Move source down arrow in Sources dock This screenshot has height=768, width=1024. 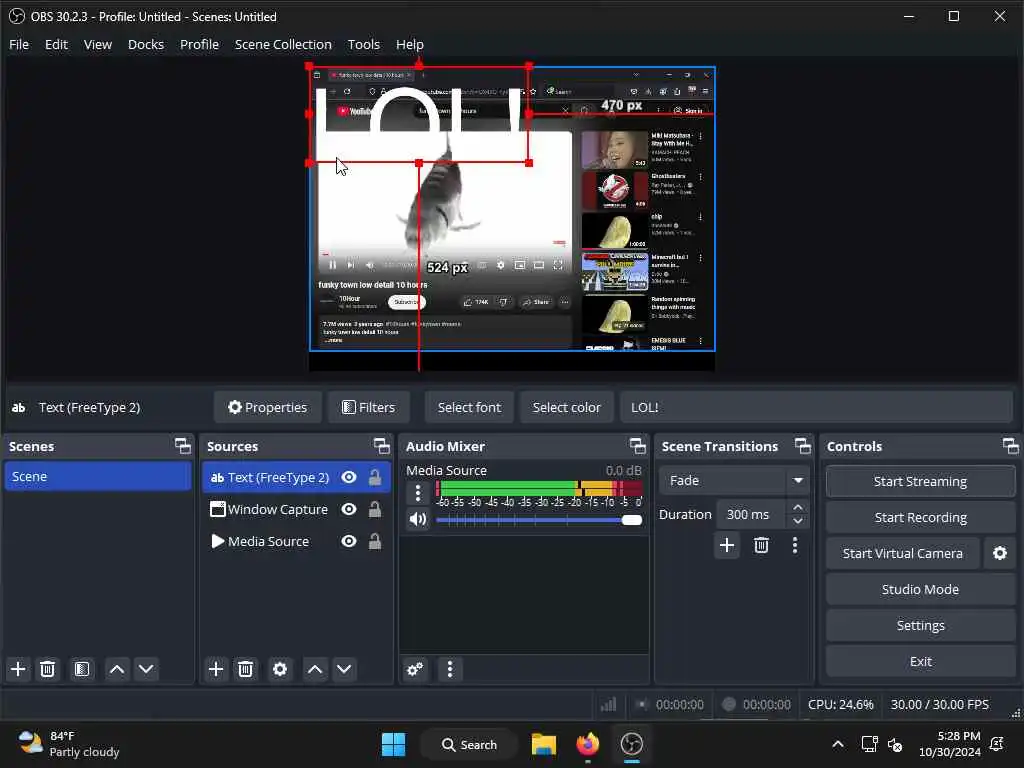click(344, 669)
